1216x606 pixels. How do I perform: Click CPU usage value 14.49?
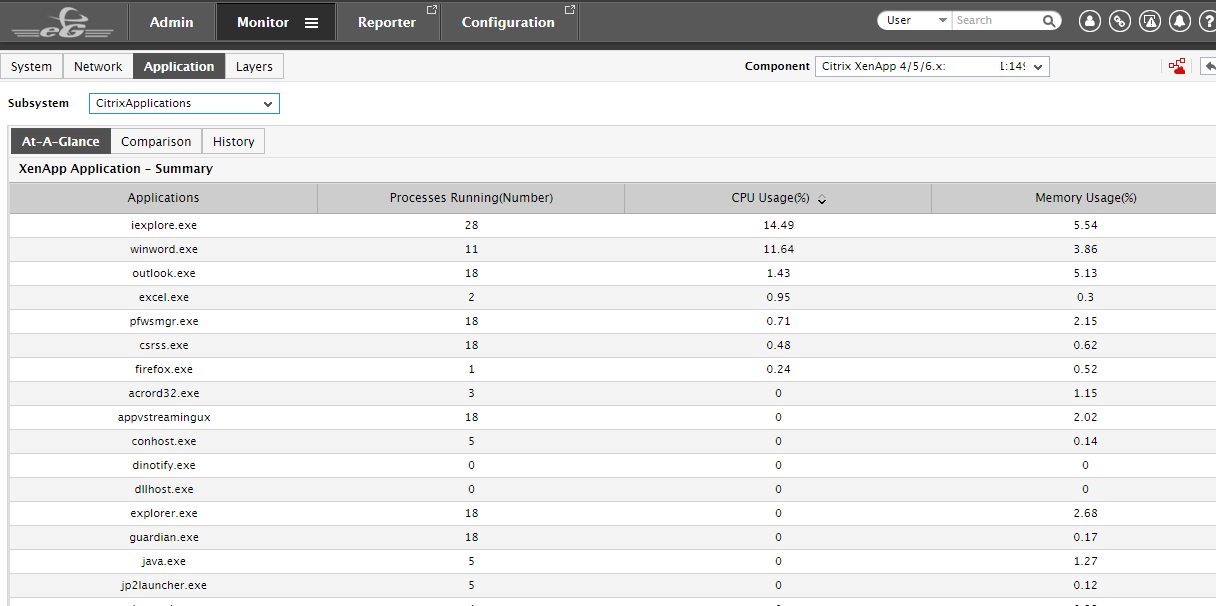[x=778, y=225]
